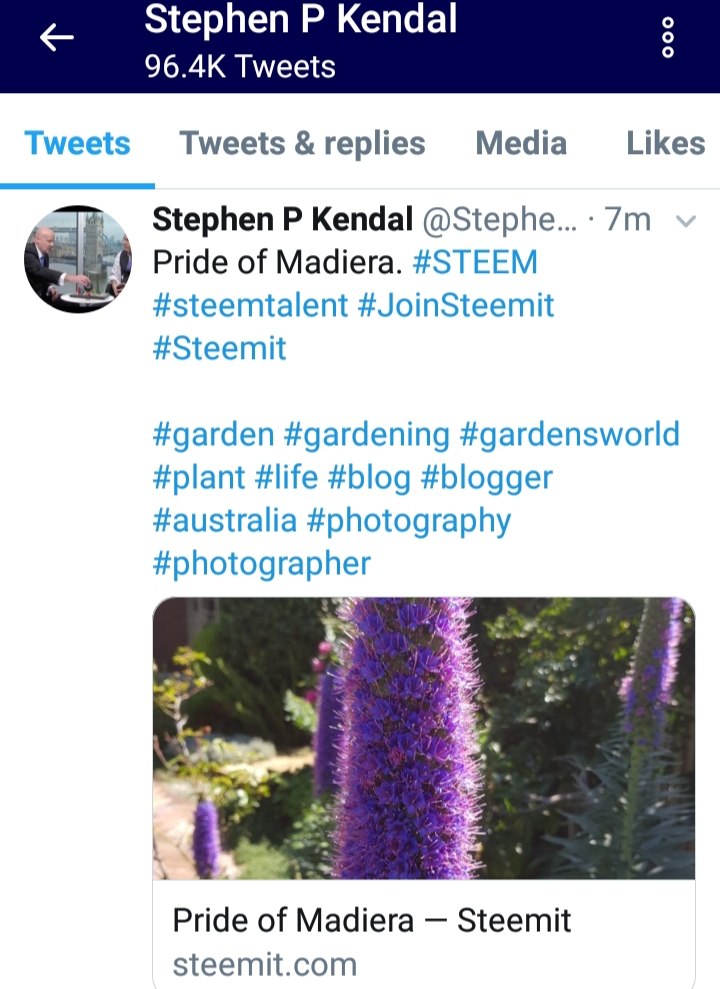Switch to the Tweets tab
This screenshot has height=989, width=720.
(78, 143)
